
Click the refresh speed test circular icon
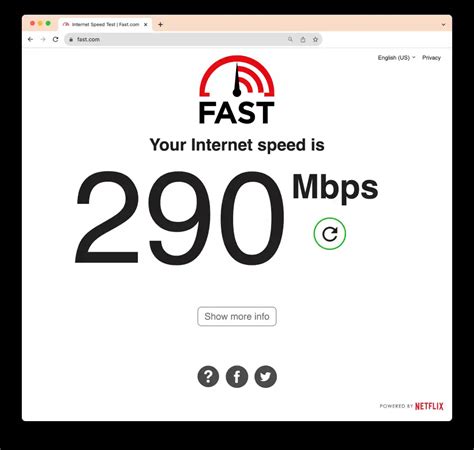click(x=330, y=234)
